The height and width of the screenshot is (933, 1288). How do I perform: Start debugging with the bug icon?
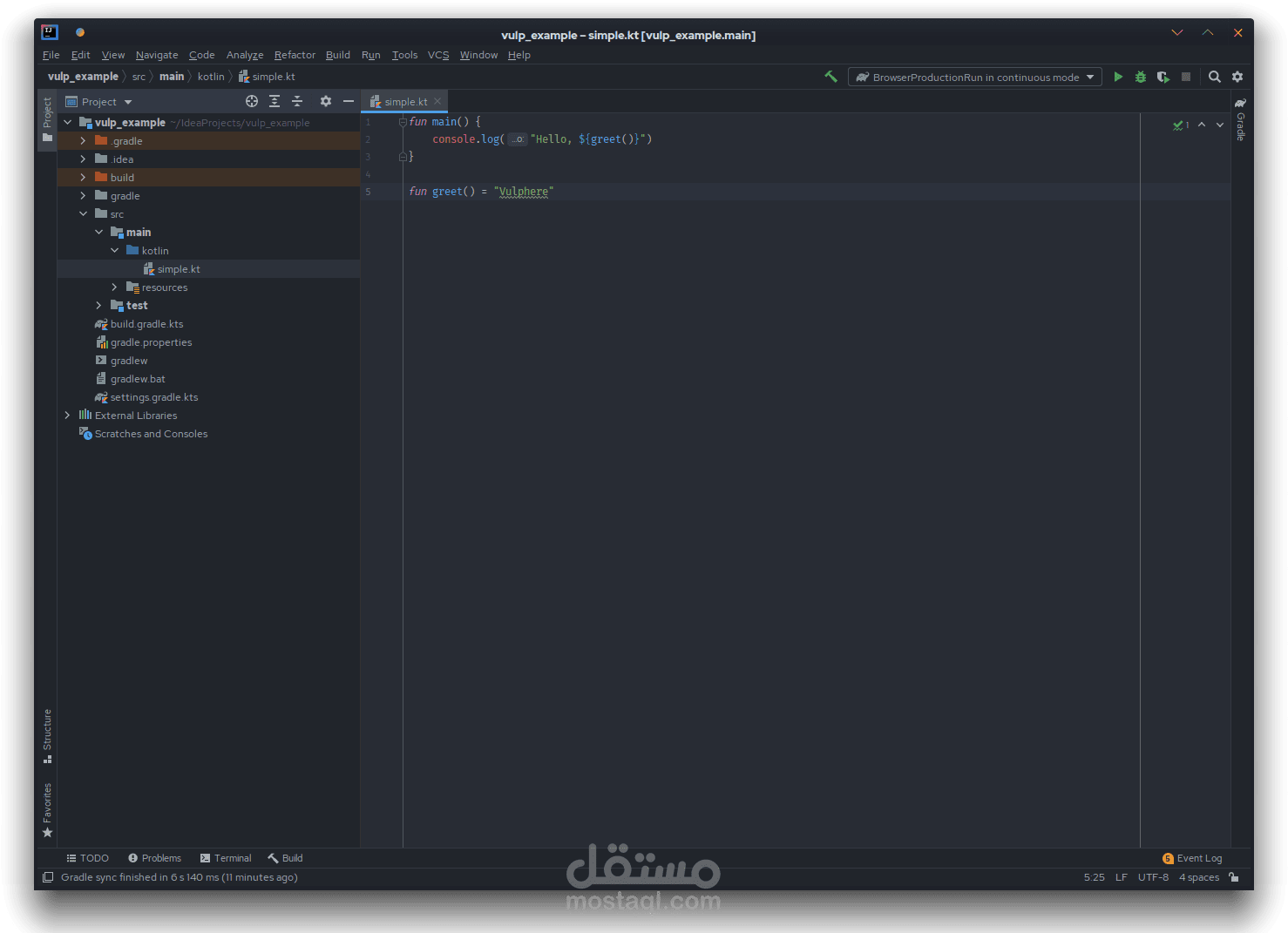click(x=1141, y=77)
